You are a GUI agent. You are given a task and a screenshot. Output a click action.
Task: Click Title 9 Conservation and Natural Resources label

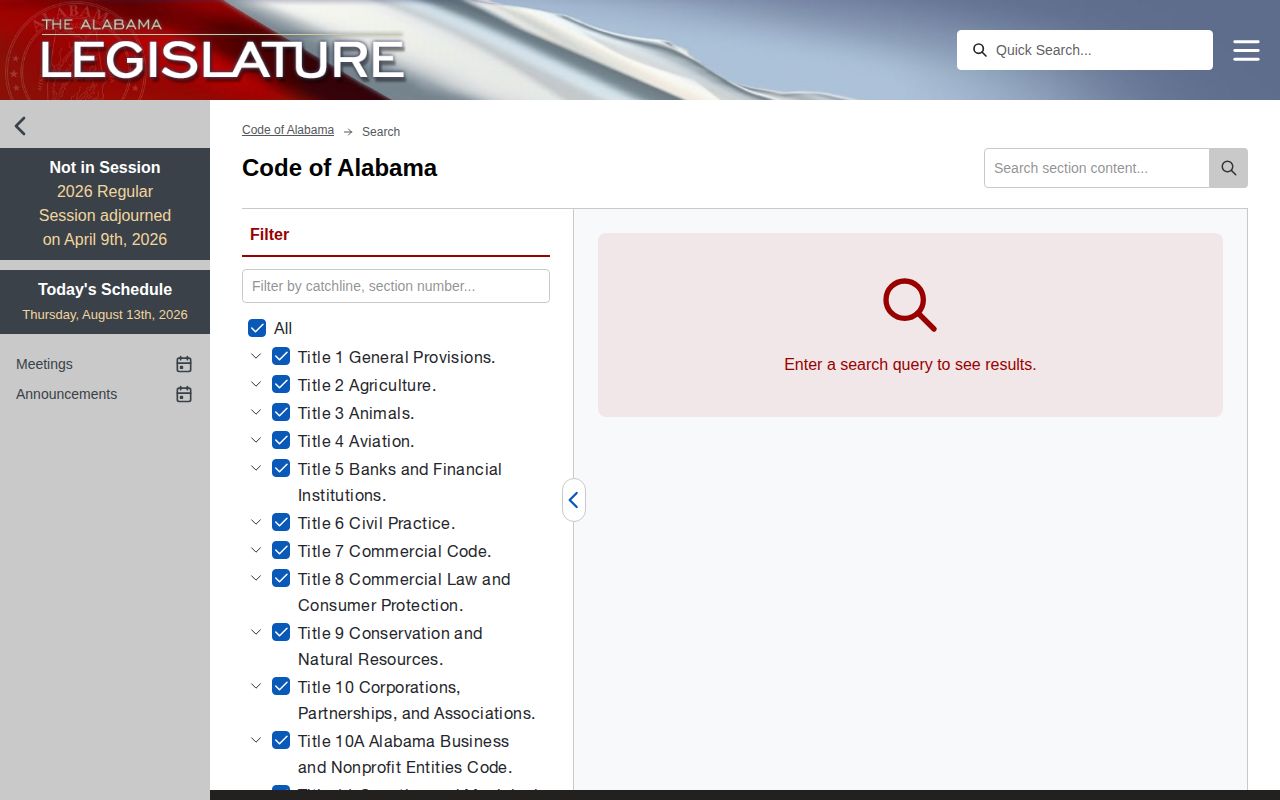390,646
